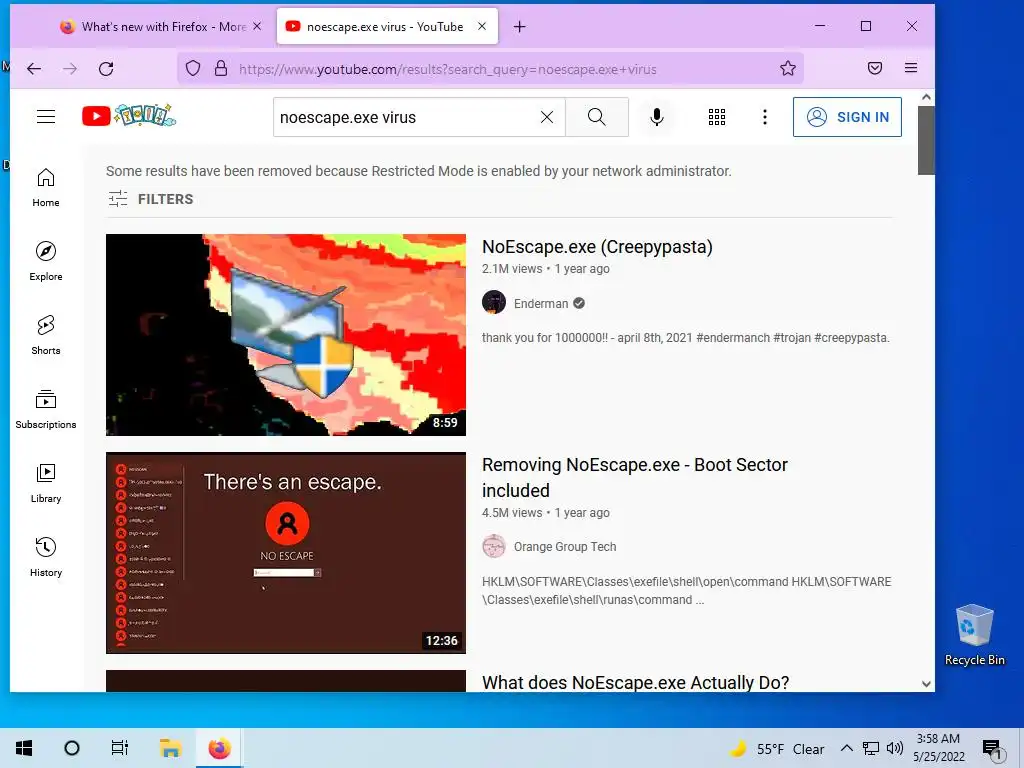Open network status tray icon
This screenshot has width=1024, height=768.
tap(871, 748)
